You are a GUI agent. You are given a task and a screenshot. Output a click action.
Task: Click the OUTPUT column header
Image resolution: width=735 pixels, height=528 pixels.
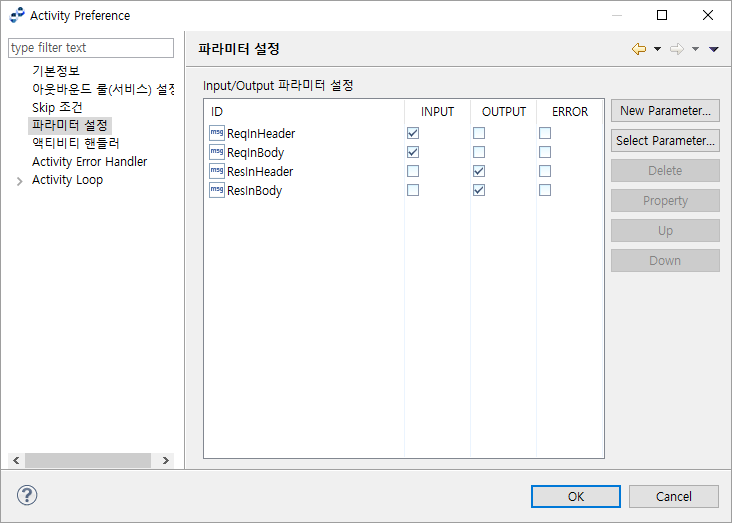504,112
